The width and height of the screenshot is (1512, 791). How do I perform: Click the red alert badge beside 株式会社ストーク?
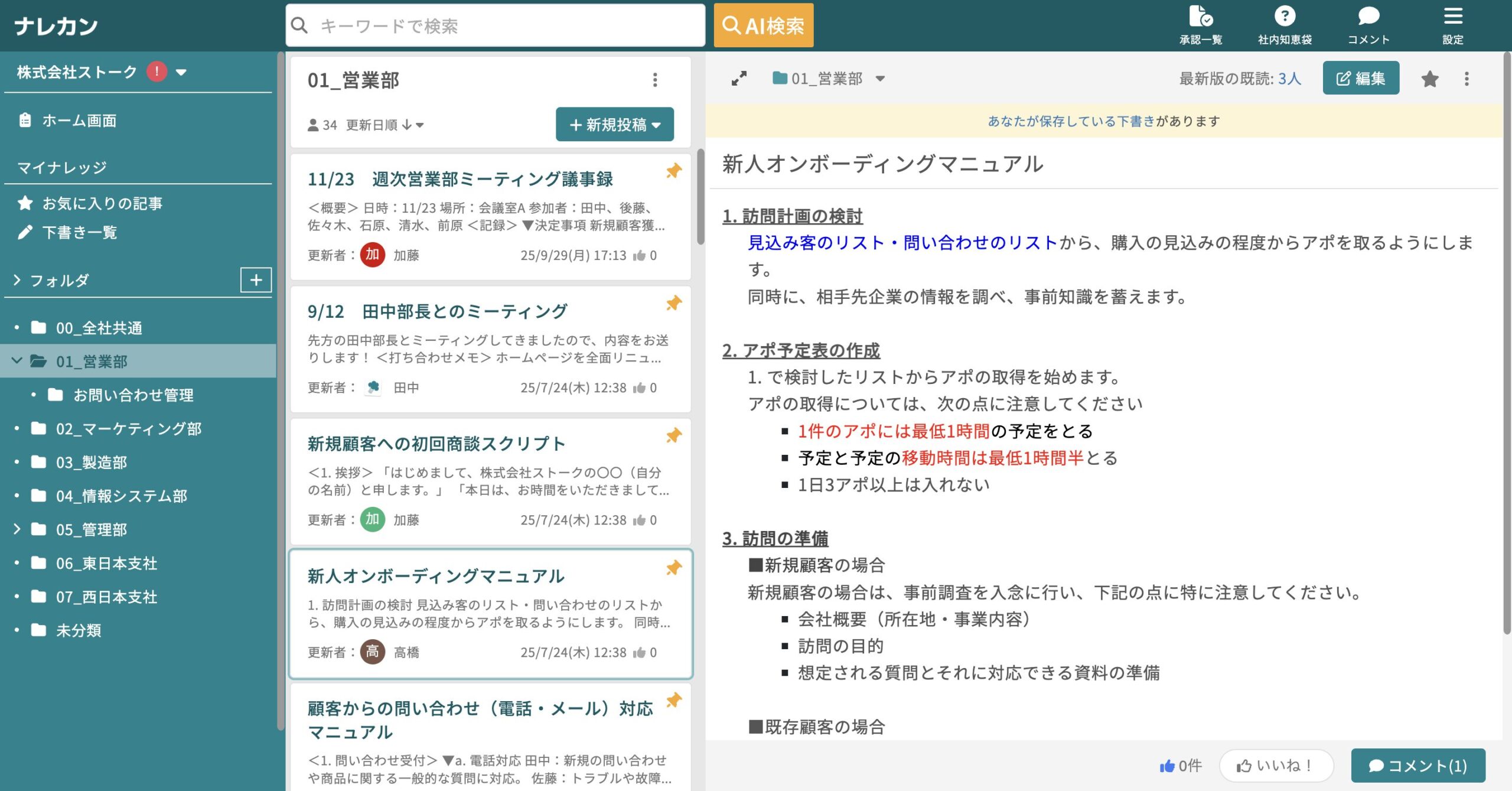pyautogui.click(x=157, y=71)
